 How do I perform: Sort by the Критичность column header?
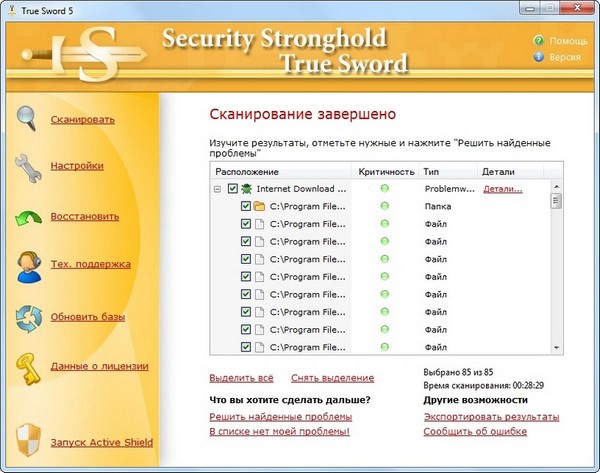click(x=384, y=171)
